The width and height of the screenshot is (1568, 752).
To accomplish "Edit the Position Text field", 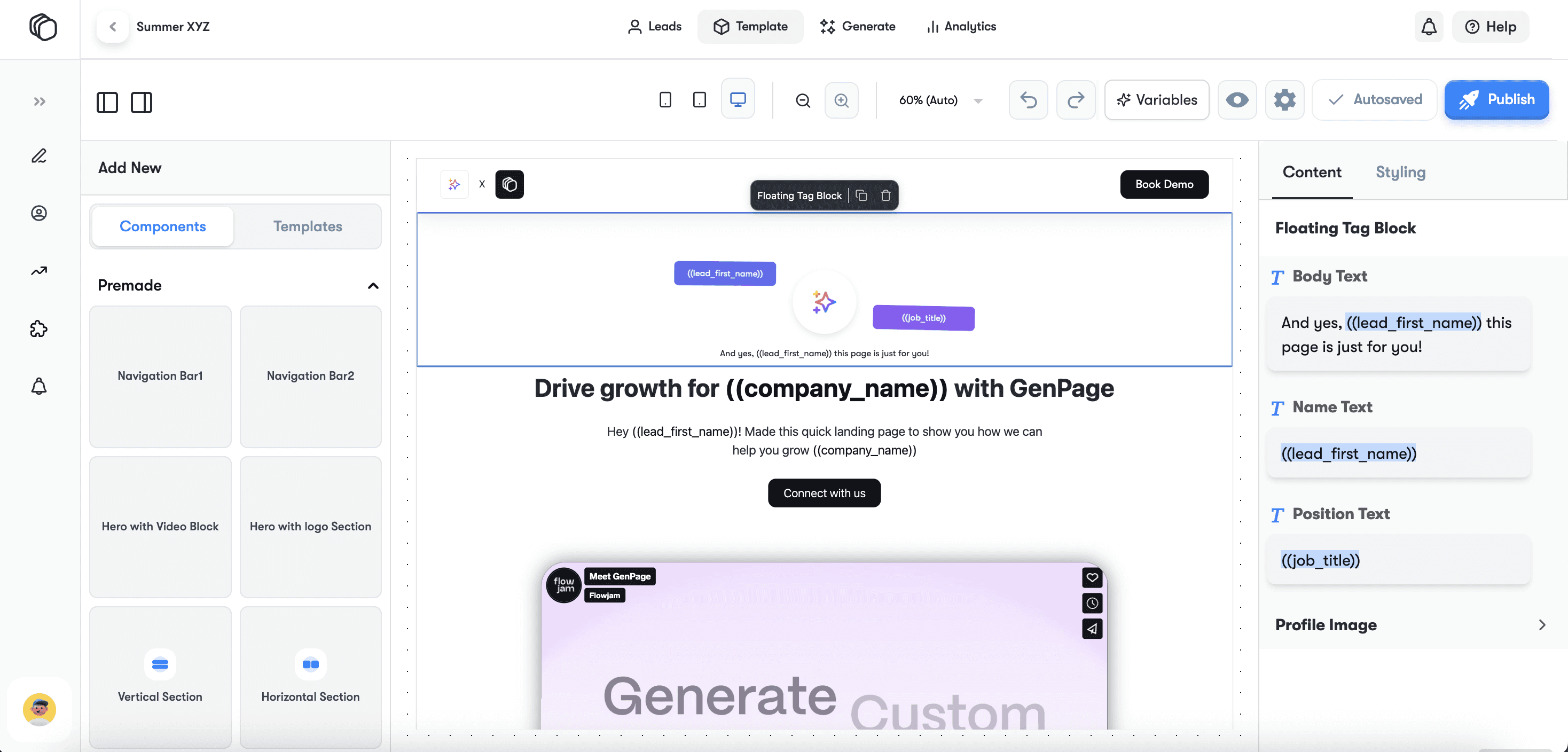I will click(1398, 560).
